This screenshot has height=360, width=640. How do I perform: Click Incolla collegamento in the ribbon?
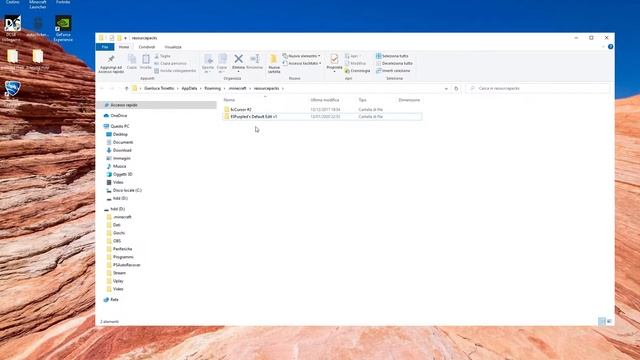(x=175, y=71)
